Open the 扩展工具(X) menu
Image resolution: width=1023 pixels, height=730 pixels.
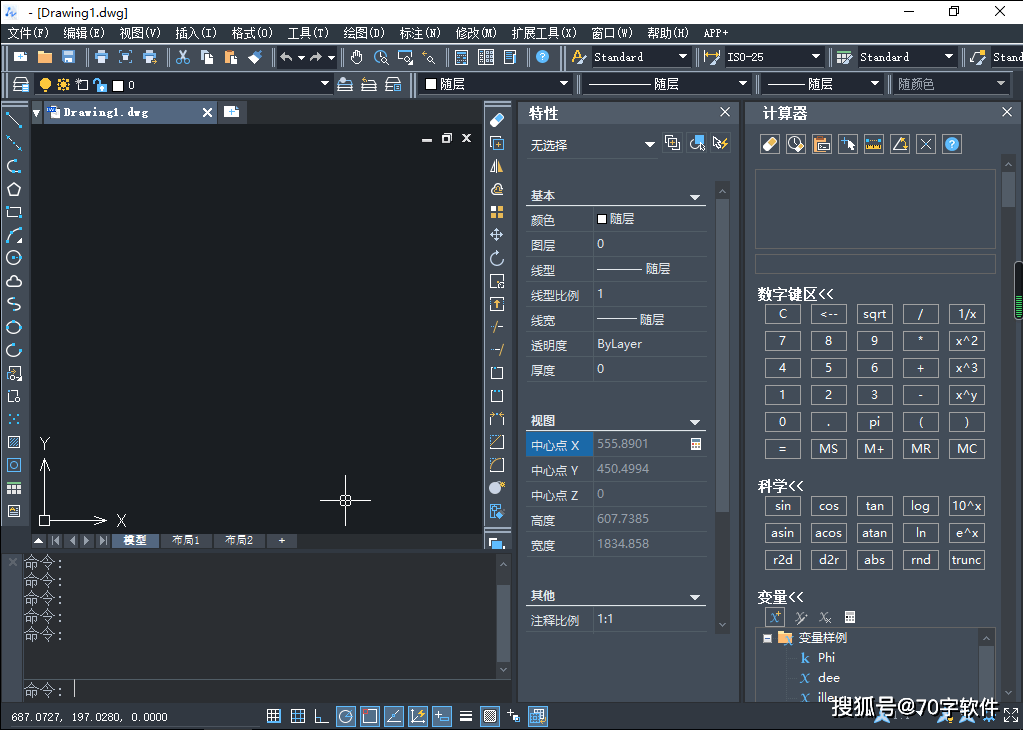tap(543, 33)
